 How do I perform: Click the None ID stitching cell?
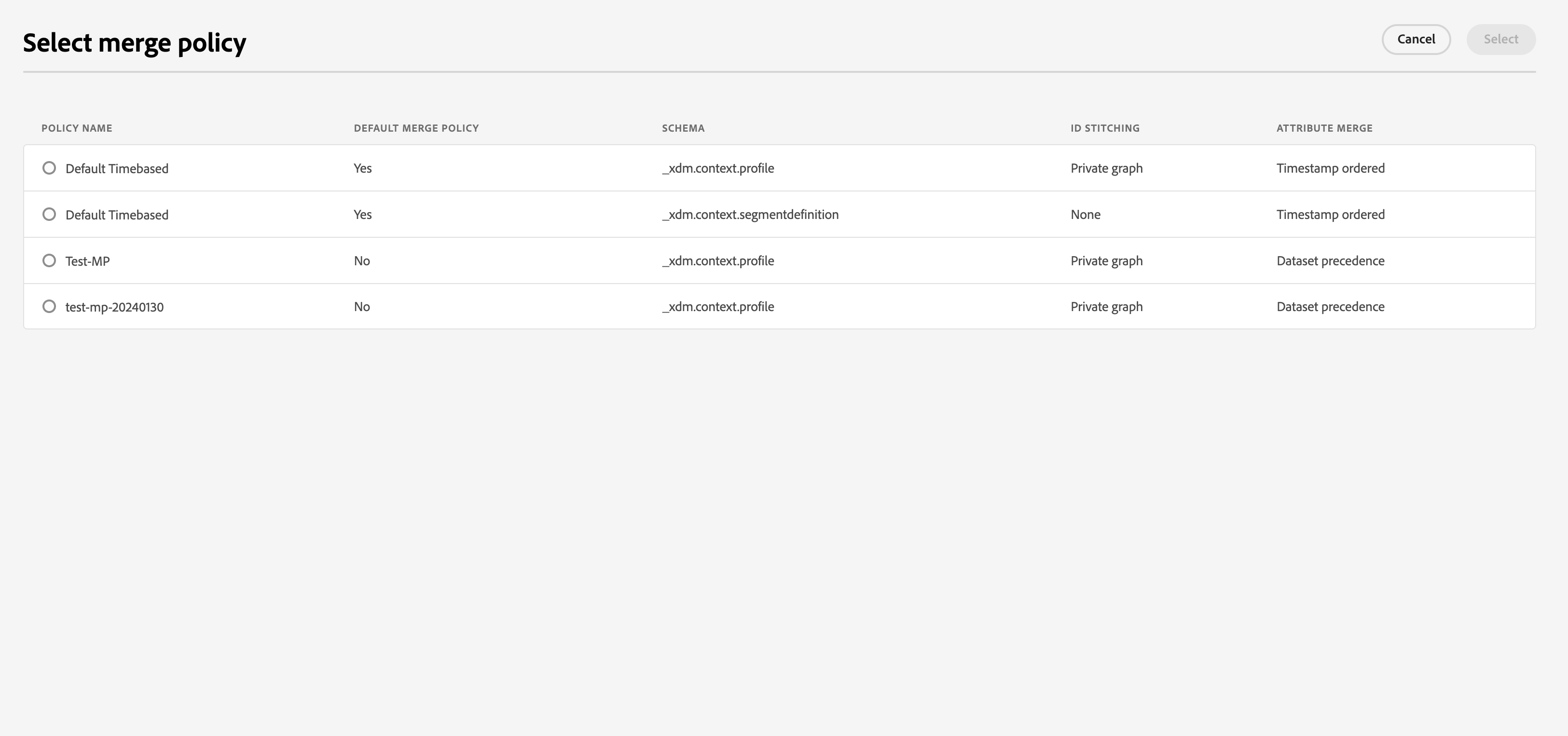pyautogui.click(x=1086, y=215)
